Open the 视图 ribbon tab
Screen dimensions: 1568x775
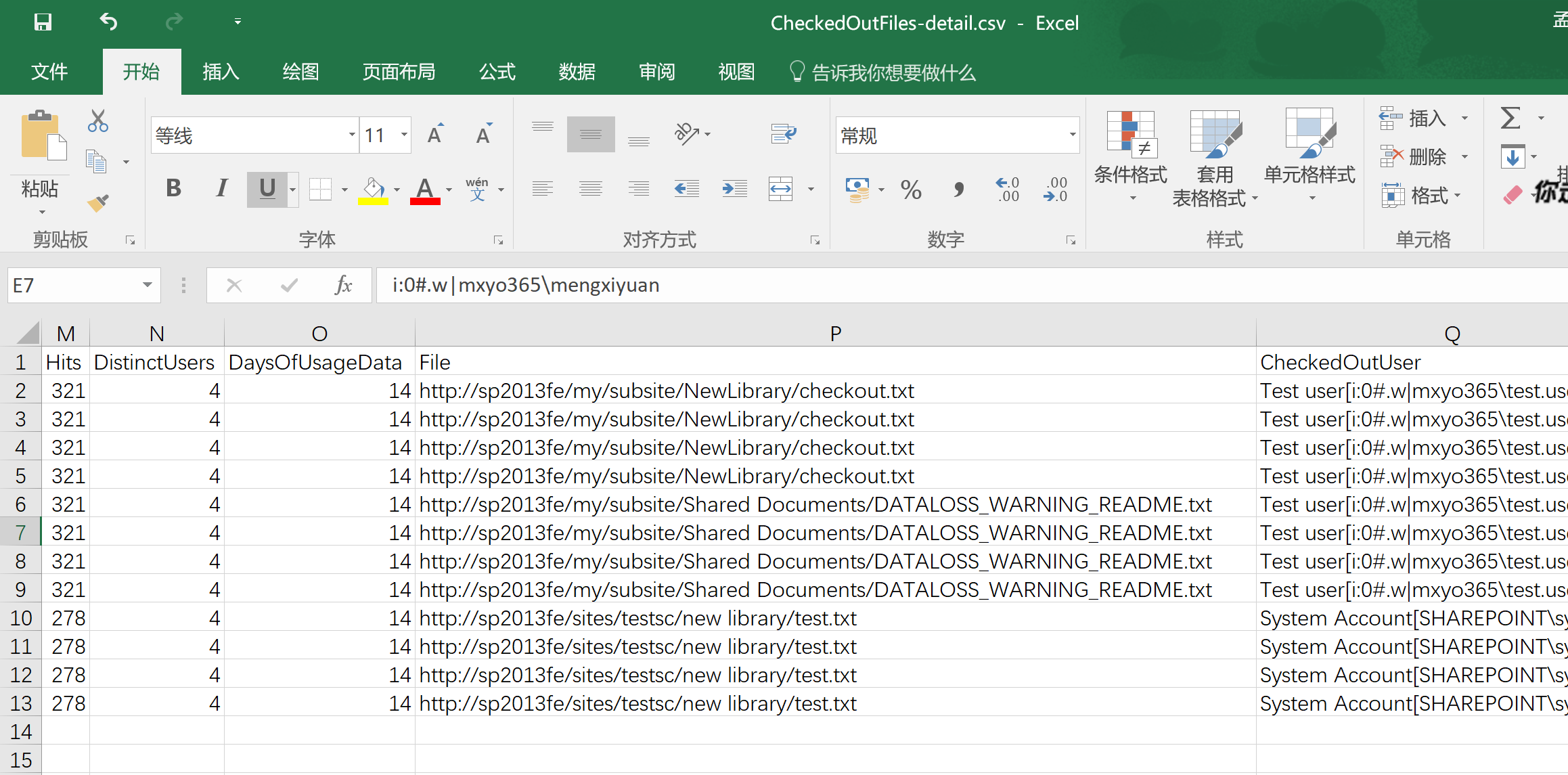click(736, 72)
